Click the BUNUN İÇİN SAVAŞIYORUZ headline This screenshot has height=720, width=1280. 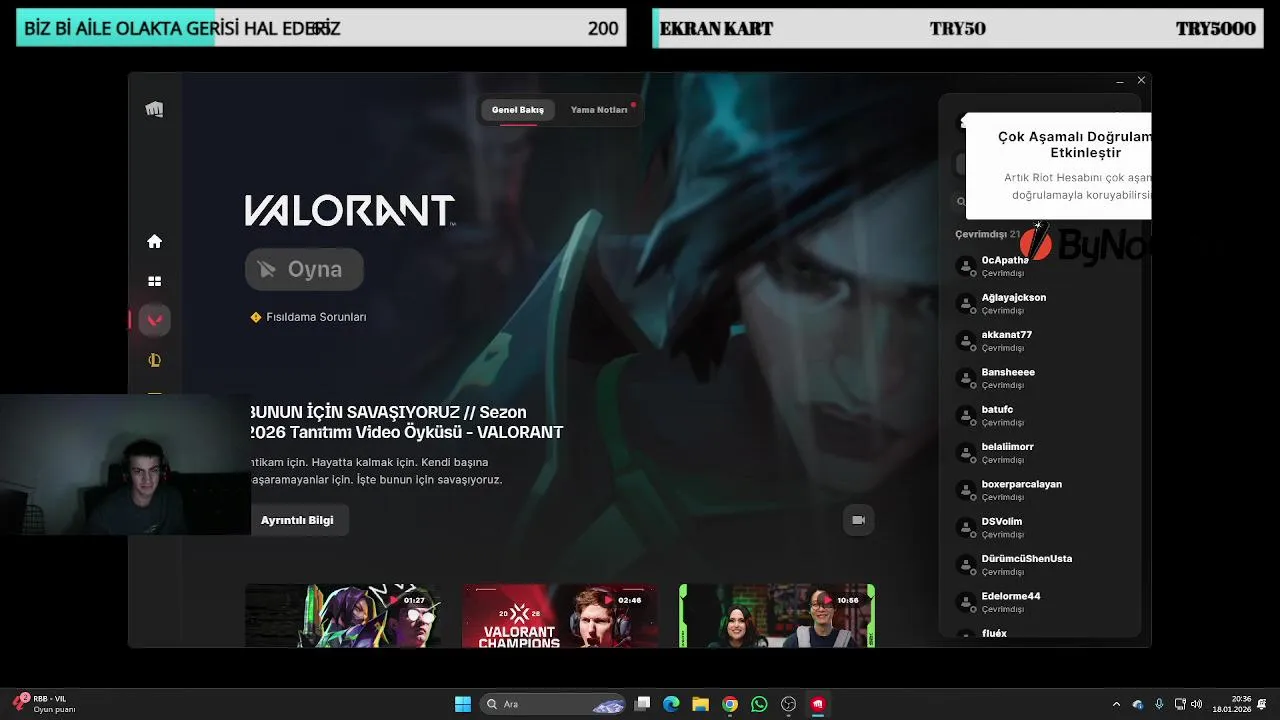click(406, 422)
